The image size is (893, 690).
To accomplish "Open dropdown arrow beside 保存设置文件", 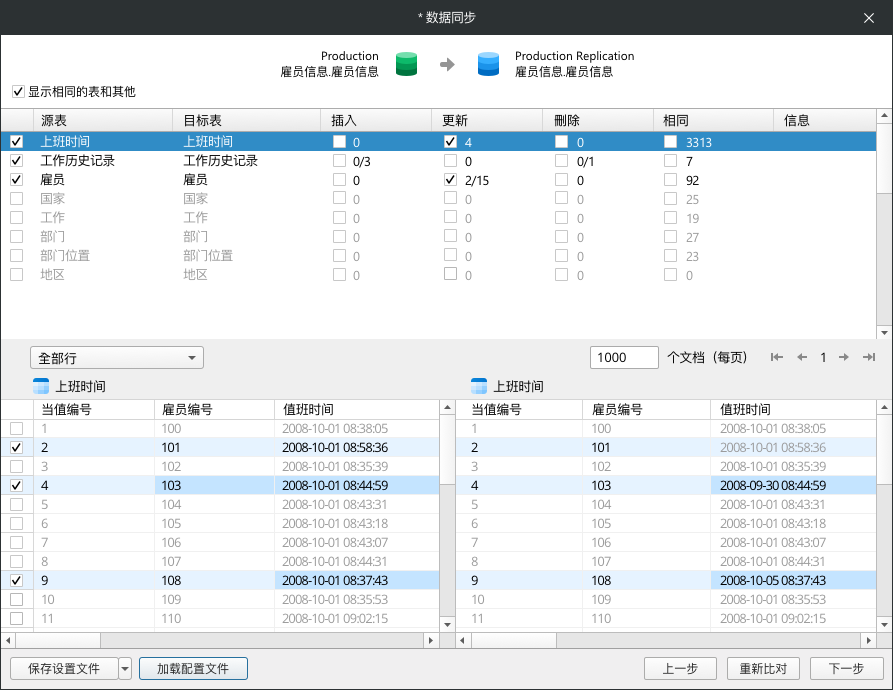I will pos(125,668).
